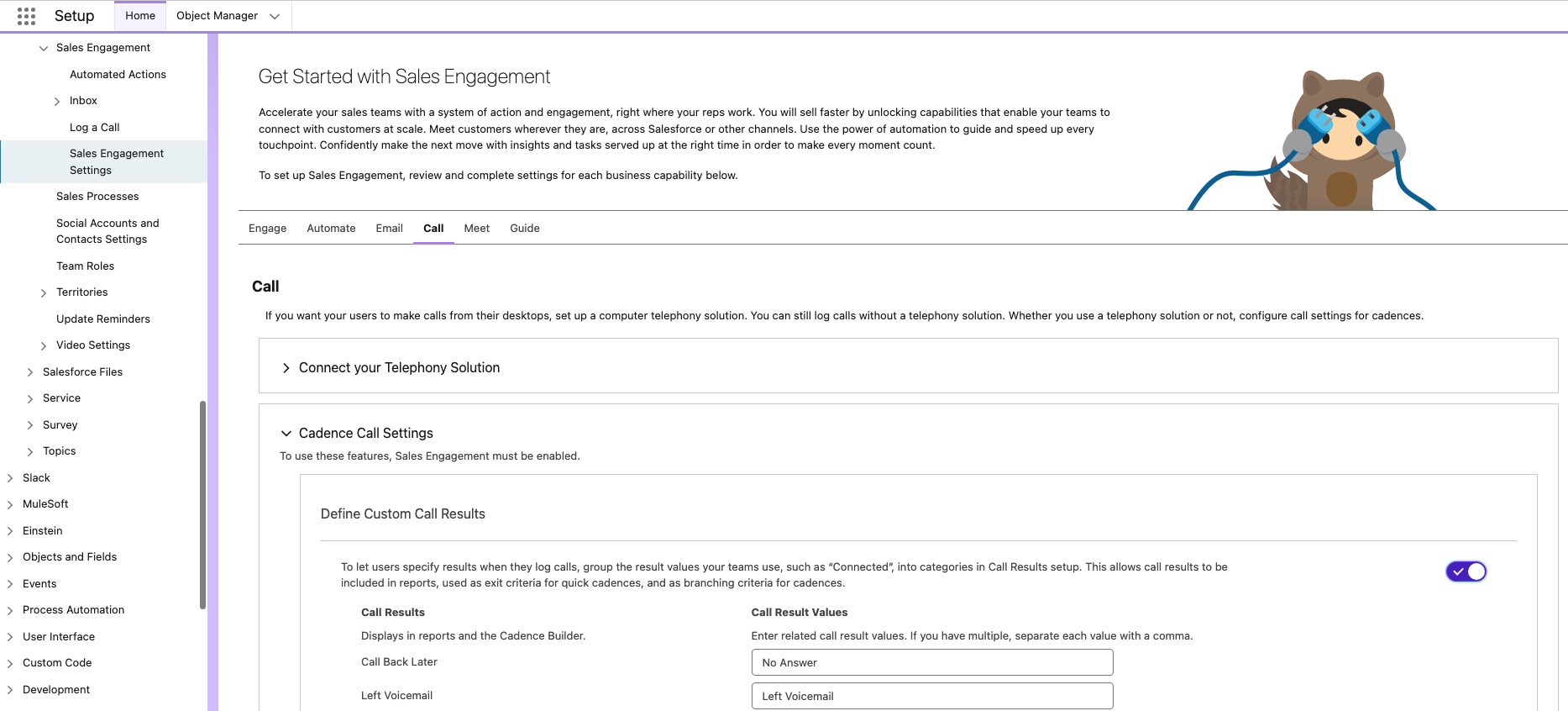
Task: Expand the Territories node
Action: (x=44, y=292)
